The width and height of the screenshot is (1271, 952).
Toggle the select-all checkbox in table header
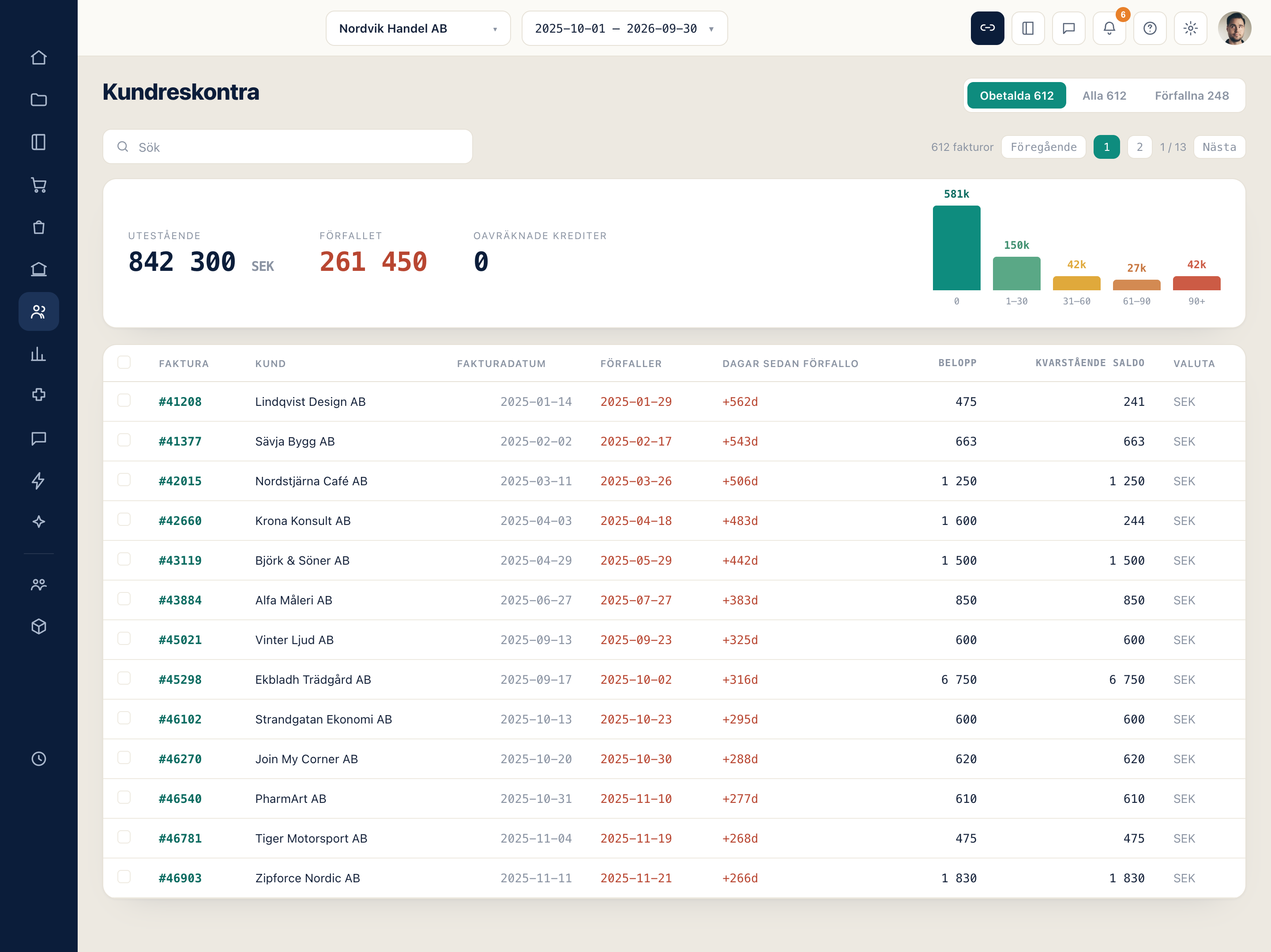tap(124, 362)
